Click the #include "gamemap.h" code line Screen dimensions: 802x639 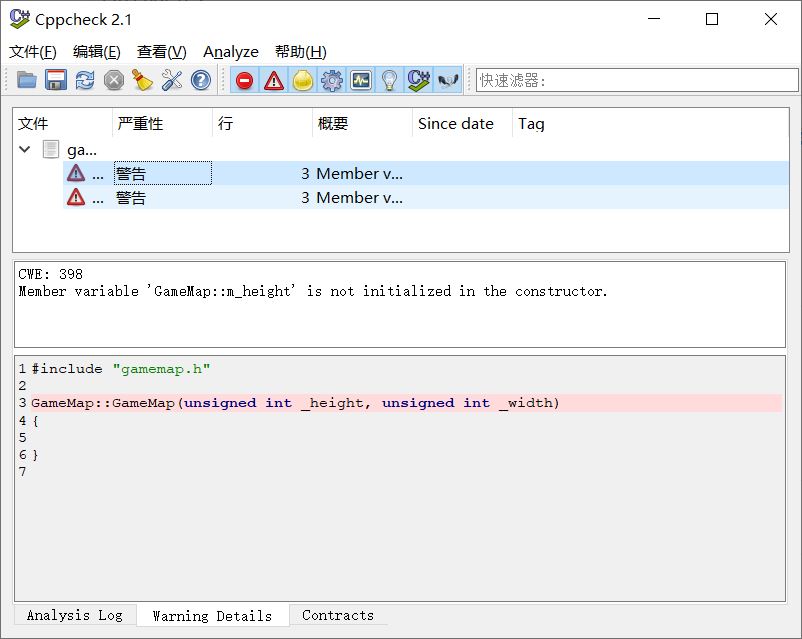tap(121, 369)
